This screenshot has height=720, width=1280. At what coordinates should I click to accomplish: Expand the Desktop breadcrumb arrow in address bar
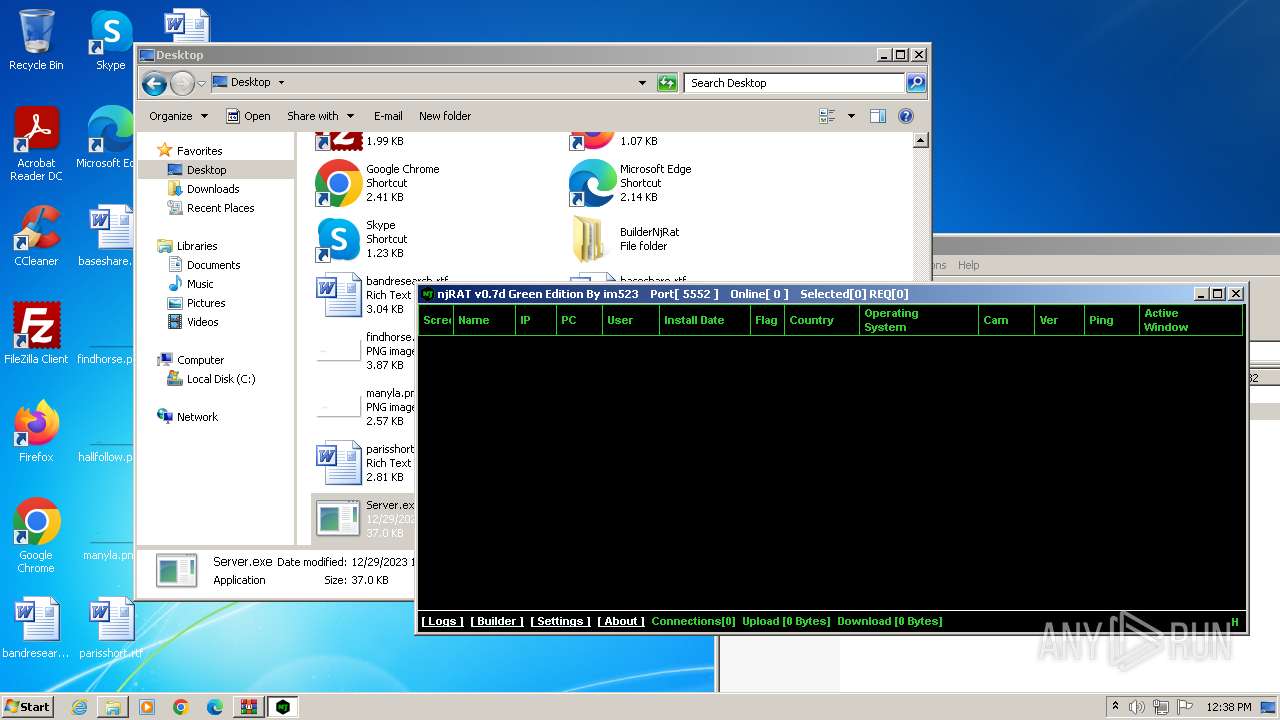[281, 83]
